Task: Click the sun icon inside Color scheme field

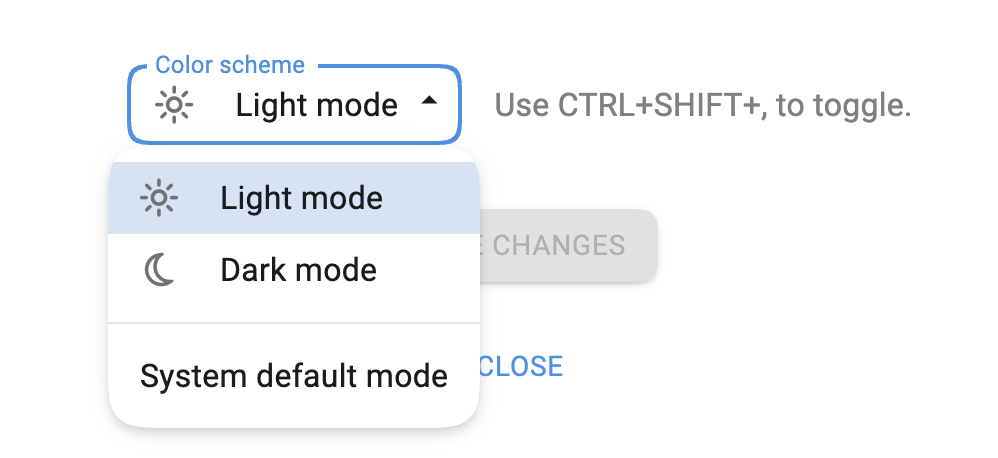Action: point(175,104)
